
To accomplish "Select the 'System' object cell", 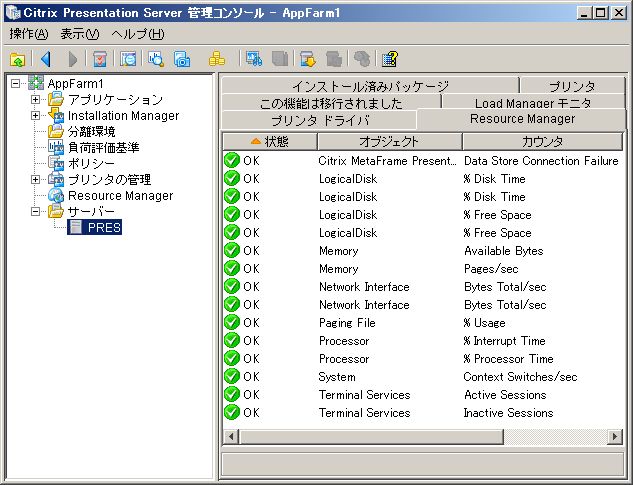I will tap(337, 377).
